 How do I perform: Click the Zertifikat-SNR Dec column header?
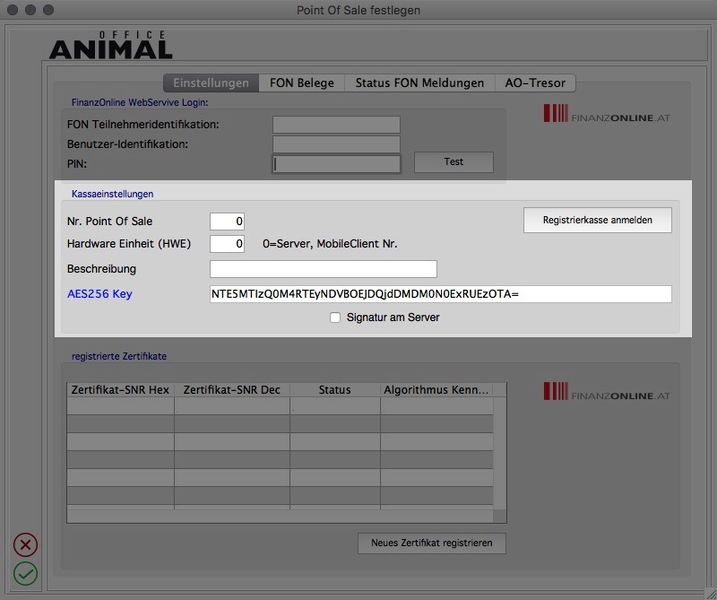click(232, 390)
